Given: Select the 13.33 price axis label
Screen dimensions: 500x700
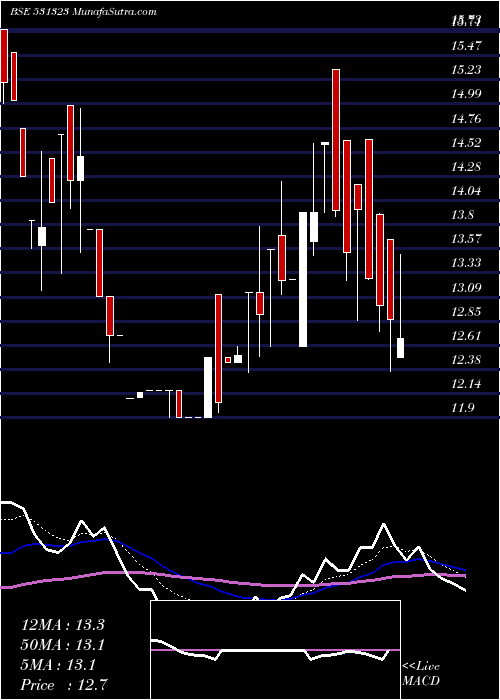Looking at the screenshot, I should [x=467, y=262].
